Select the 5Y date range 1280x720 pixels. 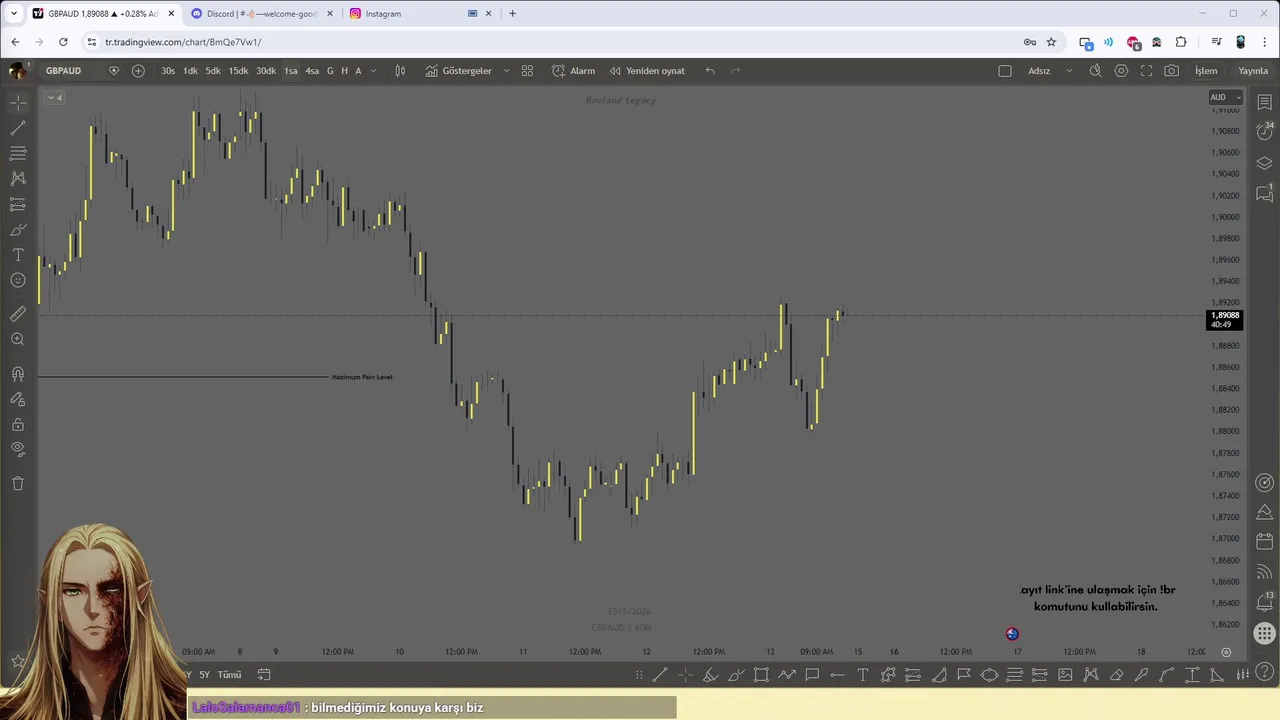tap(204, 675)
